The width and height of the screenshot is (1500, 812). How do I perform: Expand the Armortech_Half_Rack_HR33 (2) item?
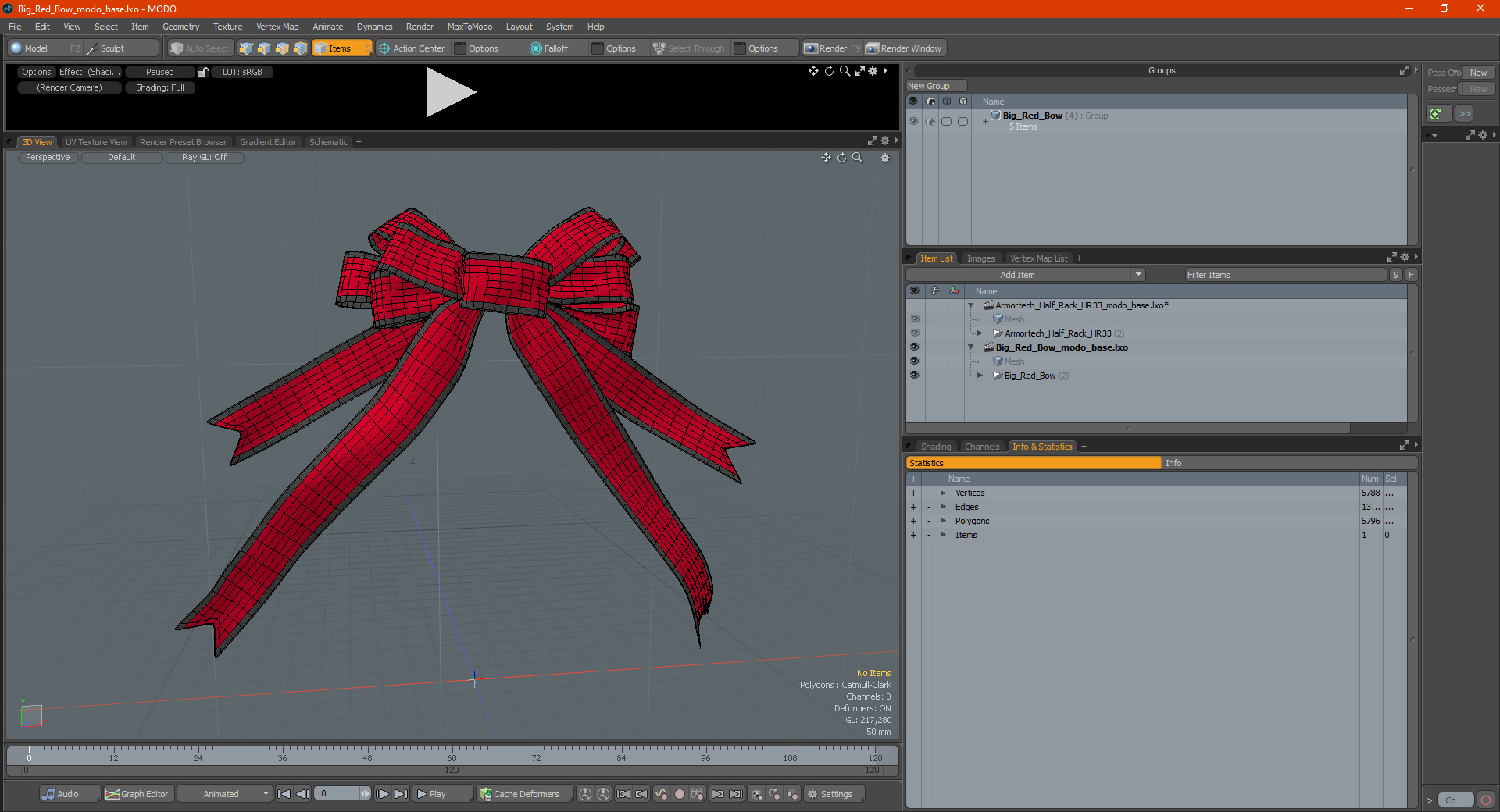[980, 333]
